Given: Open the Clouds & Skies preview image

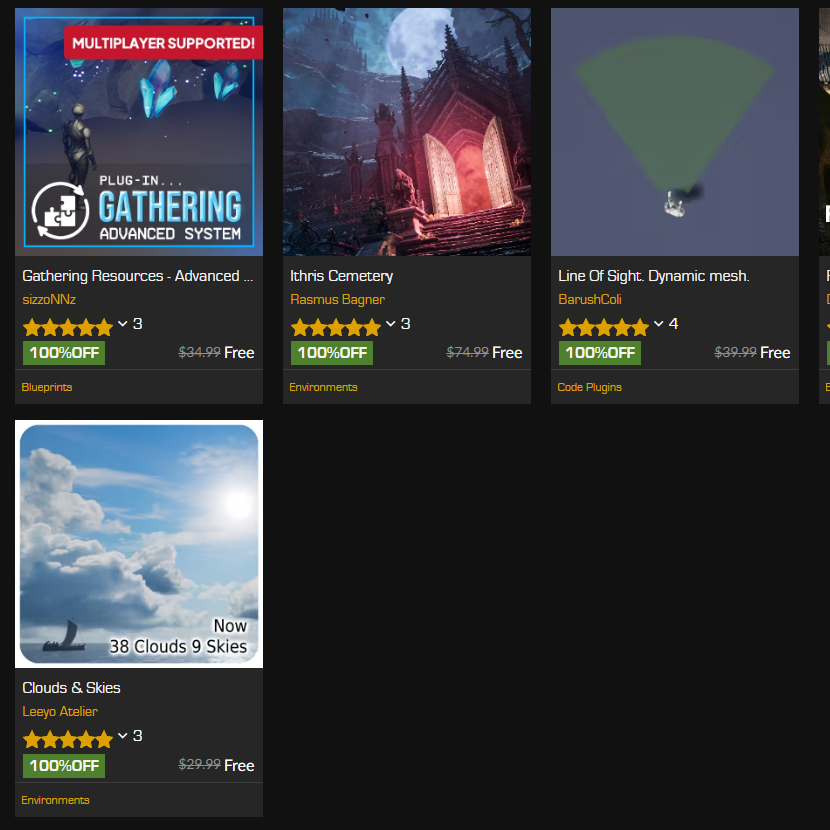Looking at the screenshot, I should pos(139,544).
